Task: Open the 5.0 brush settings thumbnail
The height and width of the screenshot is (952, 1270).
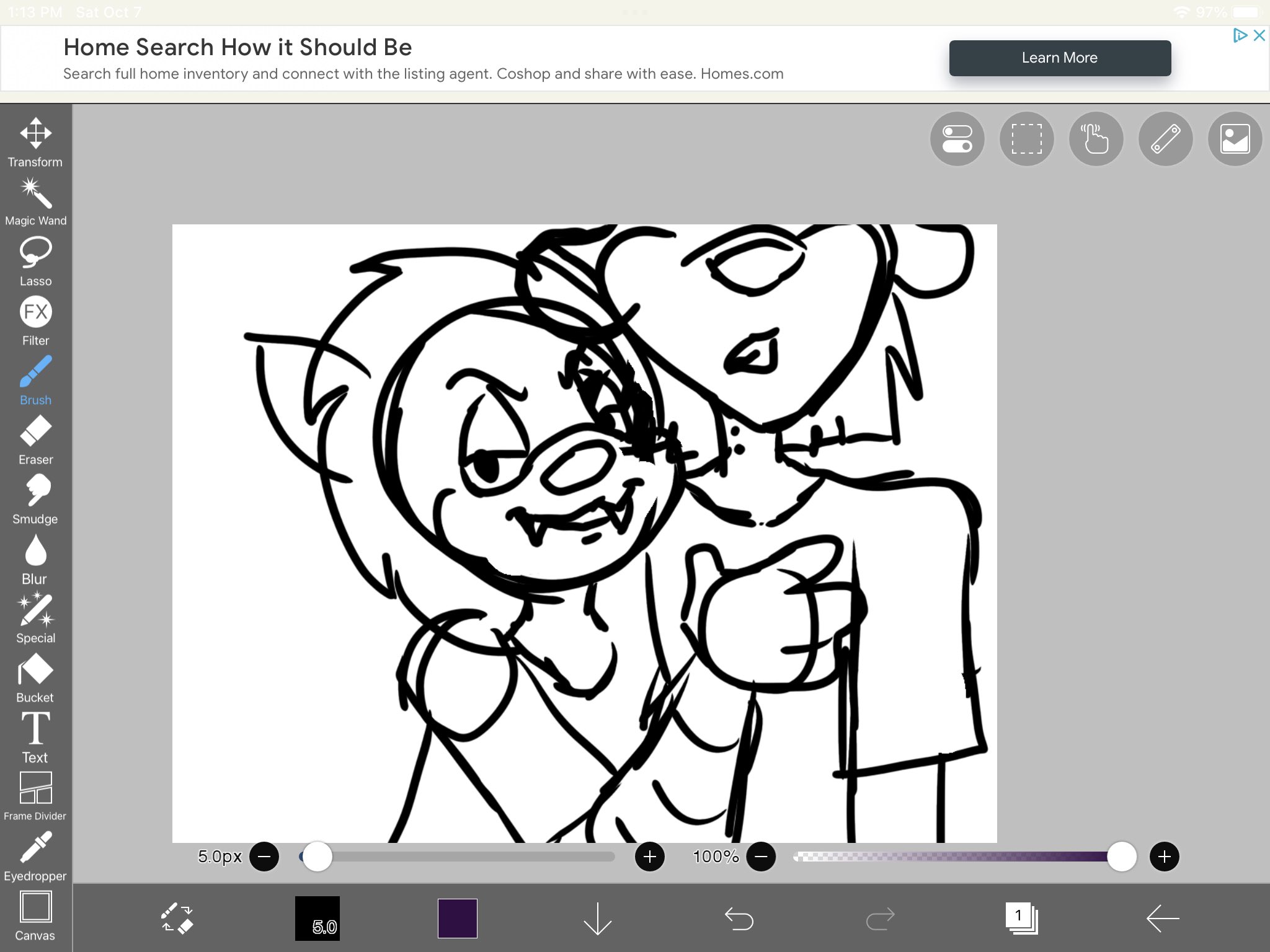Action: tap(317, 919)
